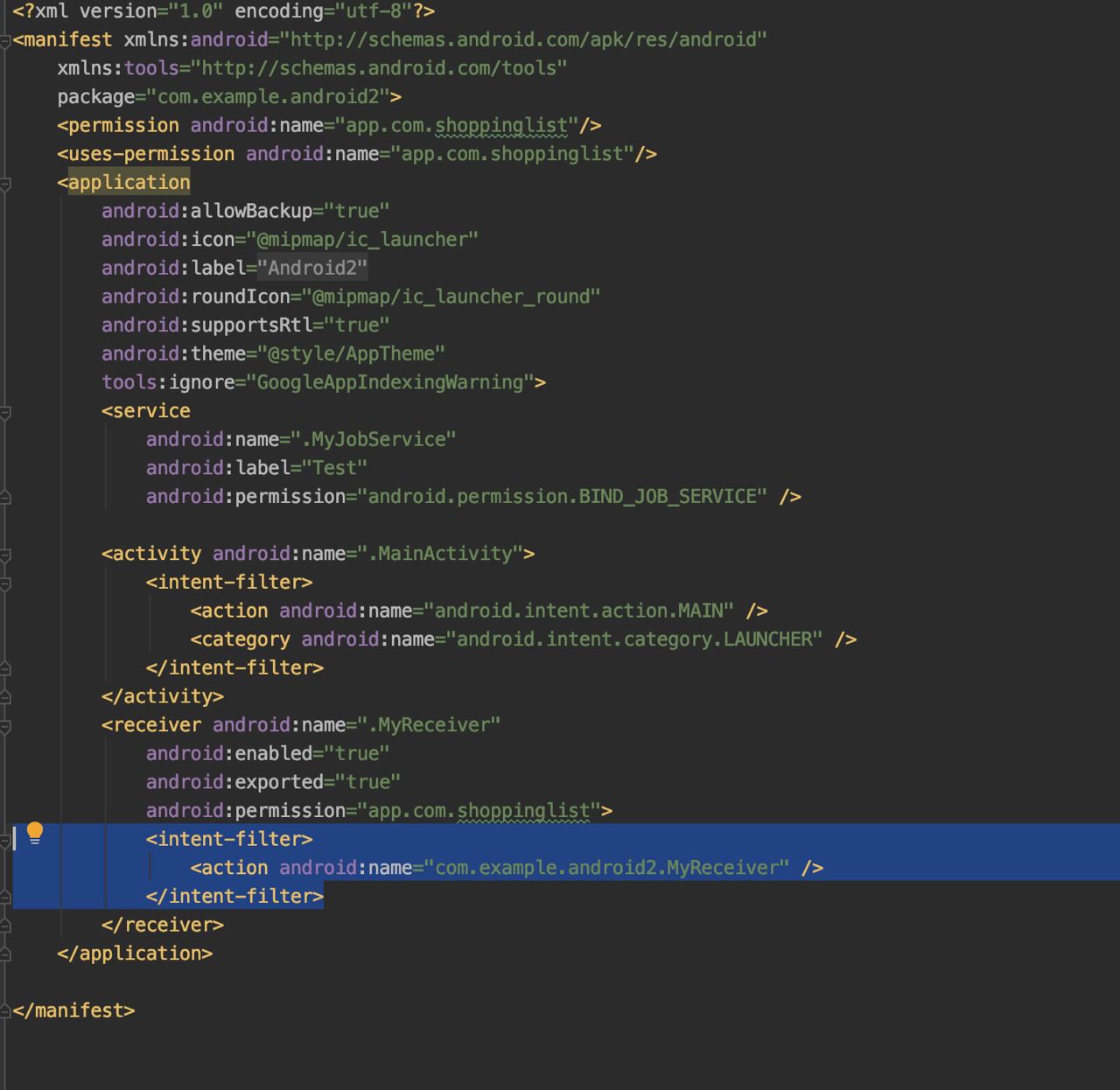This screenshot has width=1120, height=1090.
Task: Click the .MyJobService name value
Action: [x=374, y=440]
